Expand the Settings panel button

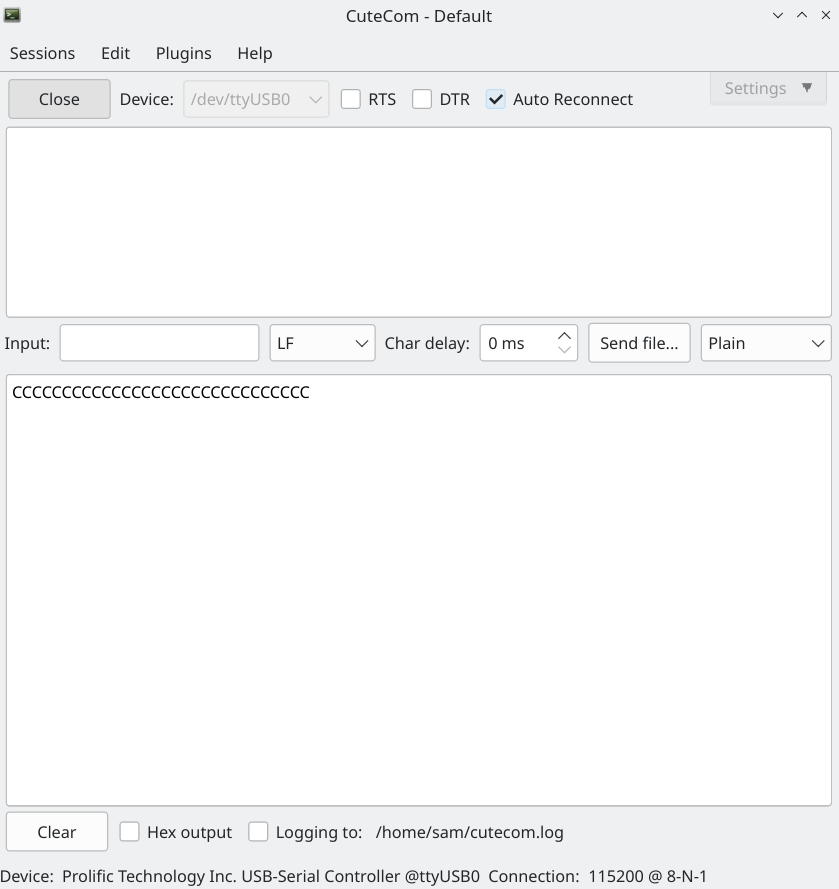(x=768, y=88)
